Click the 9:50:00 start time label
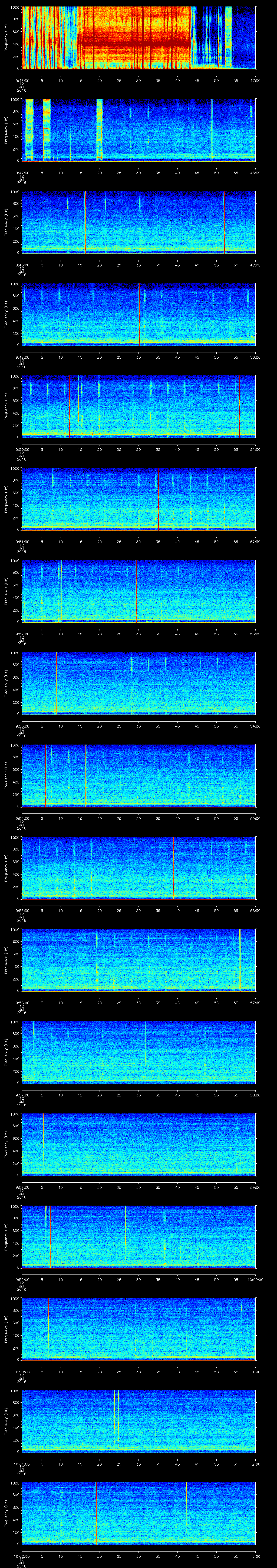 click(22, 449)
